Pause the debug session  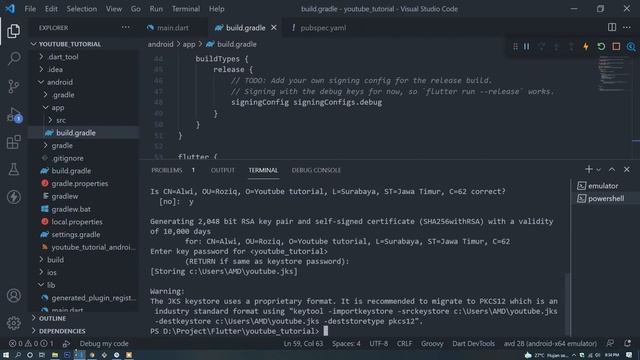coord(527,47)
